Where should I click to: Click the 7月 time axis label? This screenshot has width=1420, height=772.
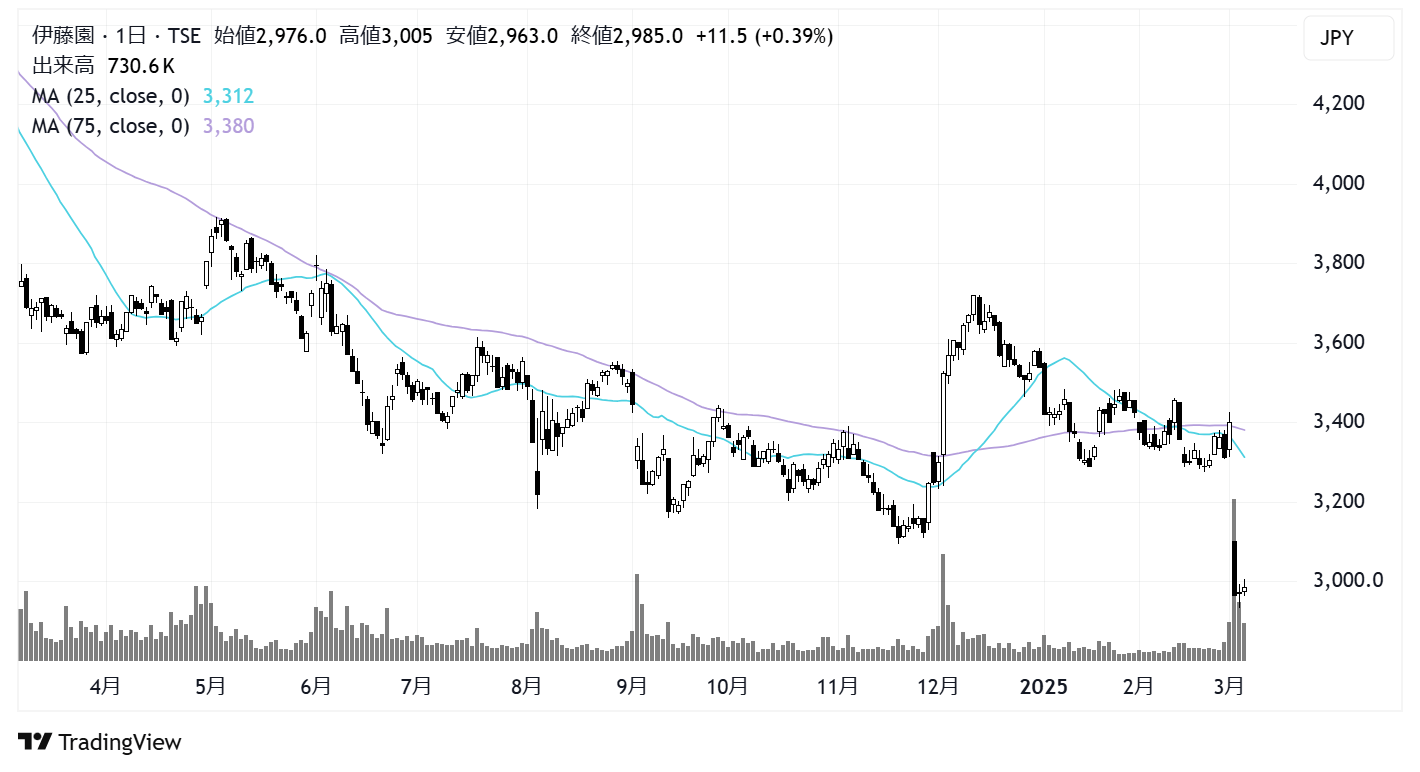pos(415,687)
